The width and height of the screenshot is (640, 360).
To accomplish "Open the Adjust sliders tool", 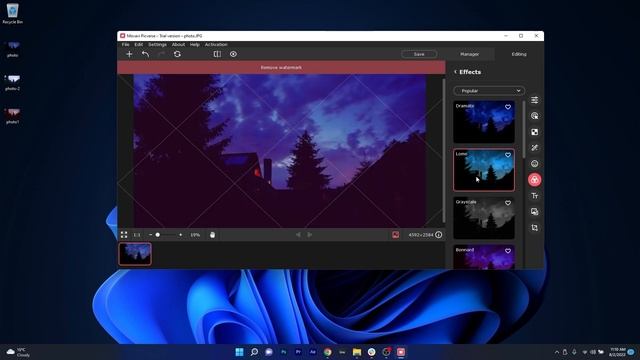I will coord(534,100).
